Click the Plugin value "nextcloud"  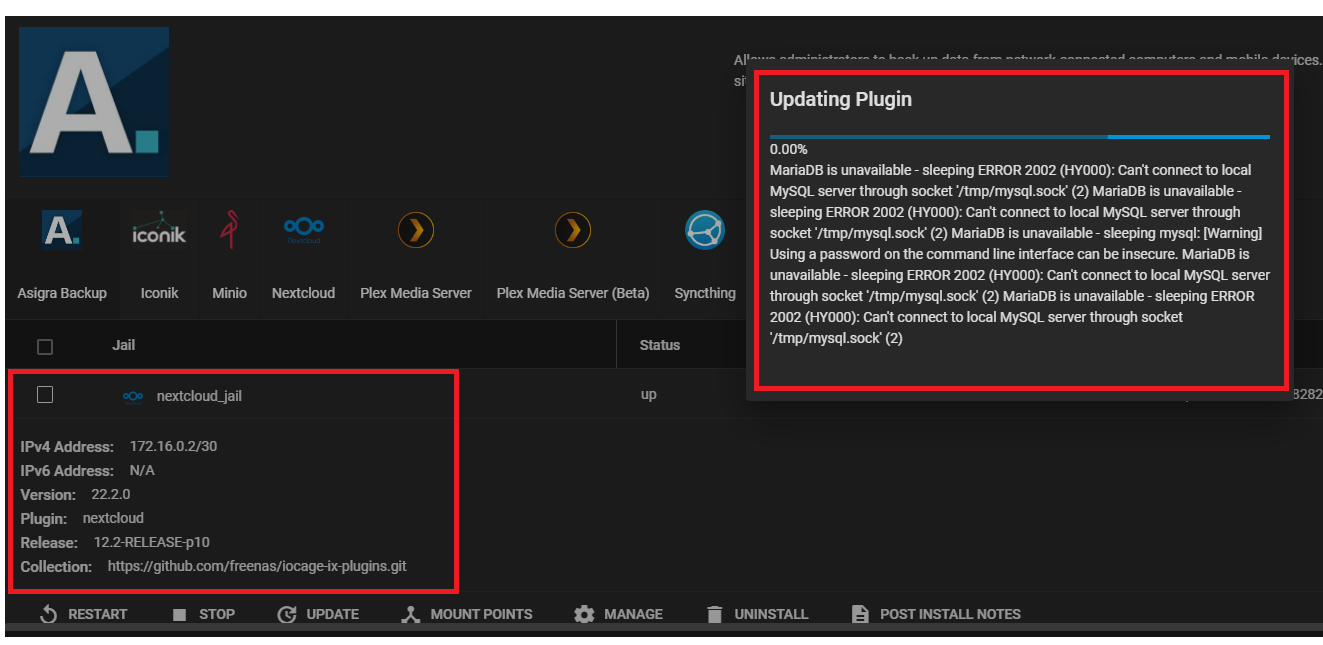coord(113,518)
